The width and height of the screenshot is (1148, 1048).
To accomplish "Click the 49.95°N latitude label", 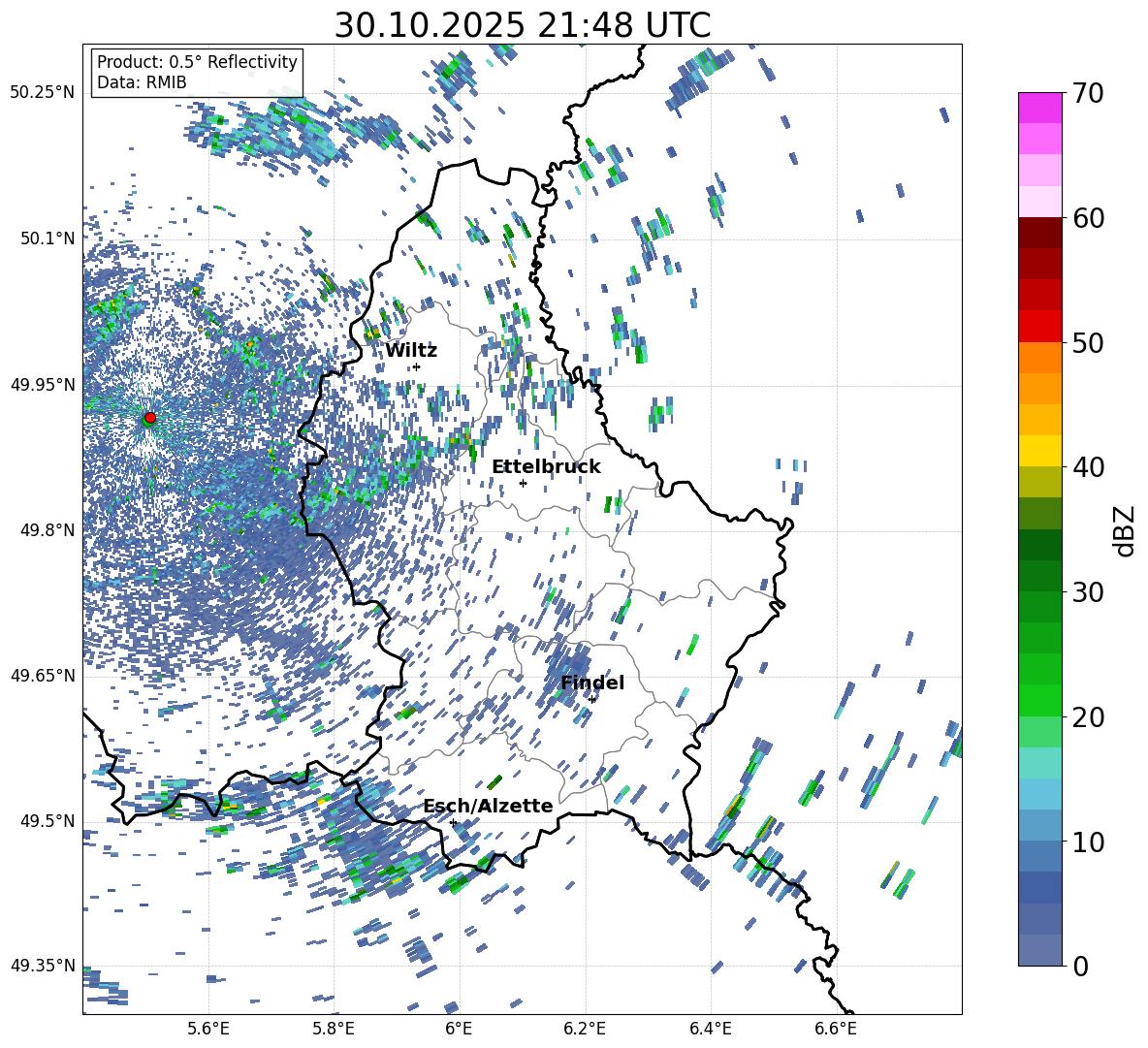I will tap(43, 384).
